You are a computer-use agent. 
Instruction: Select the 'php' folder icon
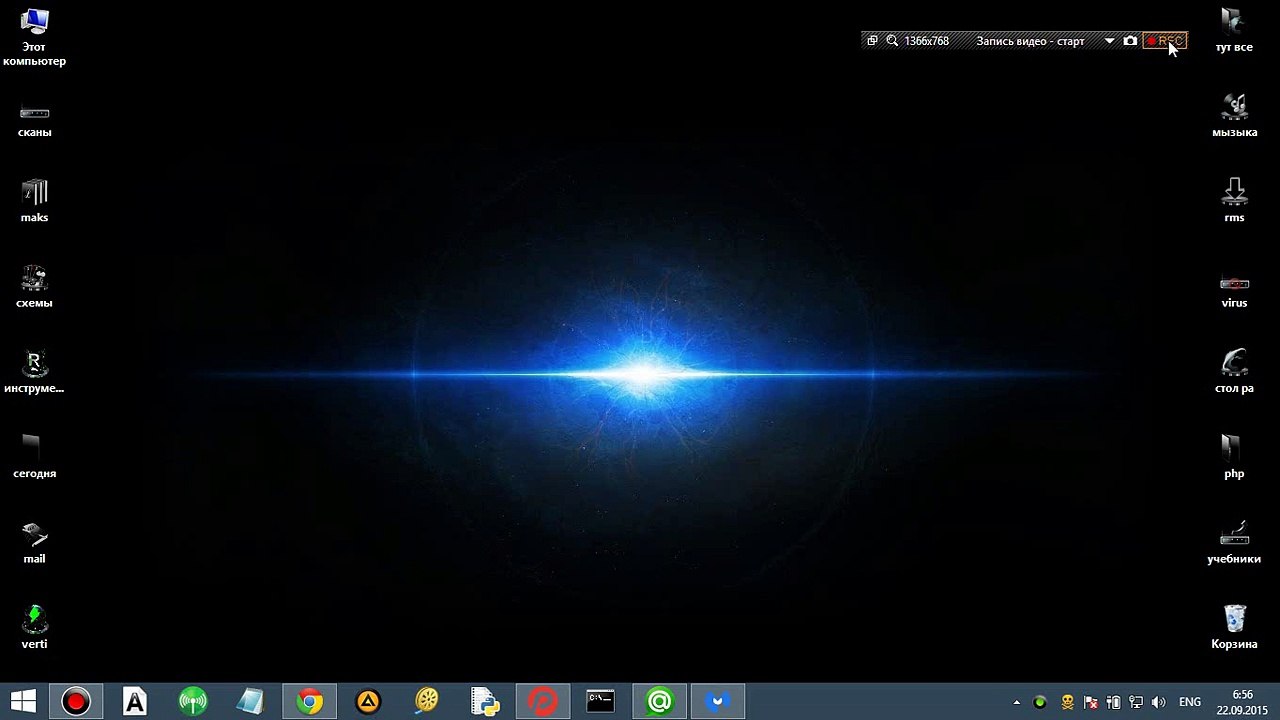(1234, 457)
